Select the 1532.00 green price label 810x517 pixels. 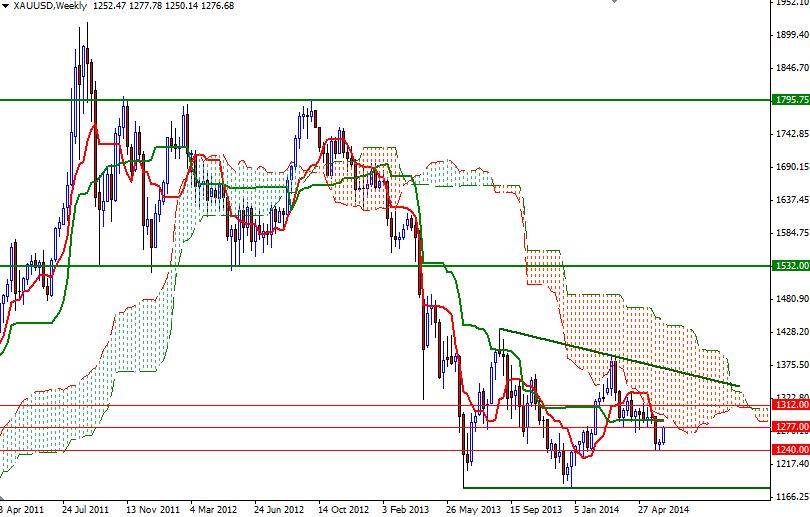pyautogui.click(x=790, y=265)
